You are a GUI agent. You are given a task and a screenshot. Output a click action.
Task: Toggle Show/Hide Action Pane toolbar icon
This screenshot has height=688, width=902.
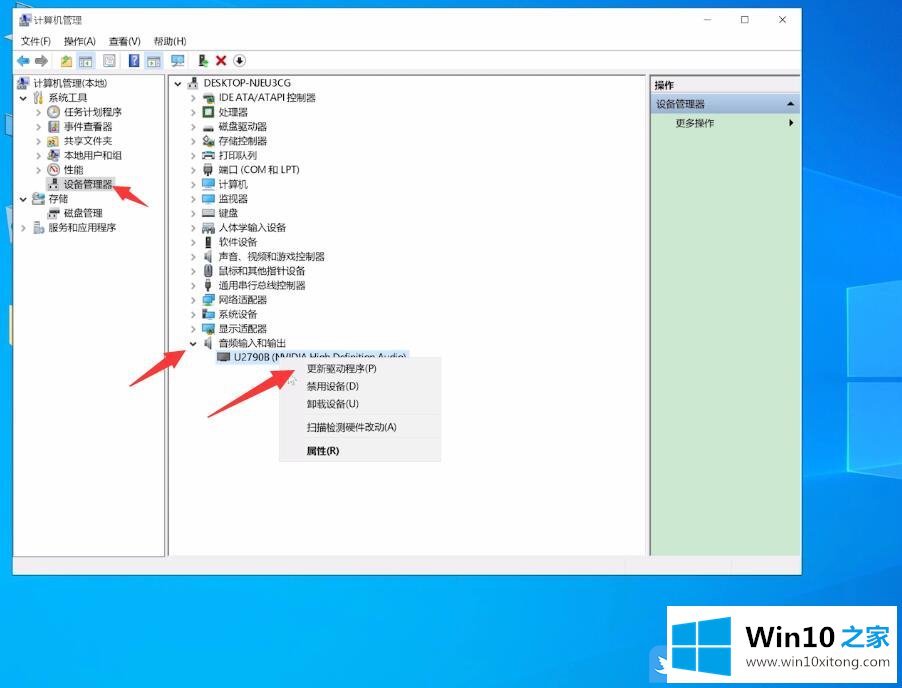(153, 60)
